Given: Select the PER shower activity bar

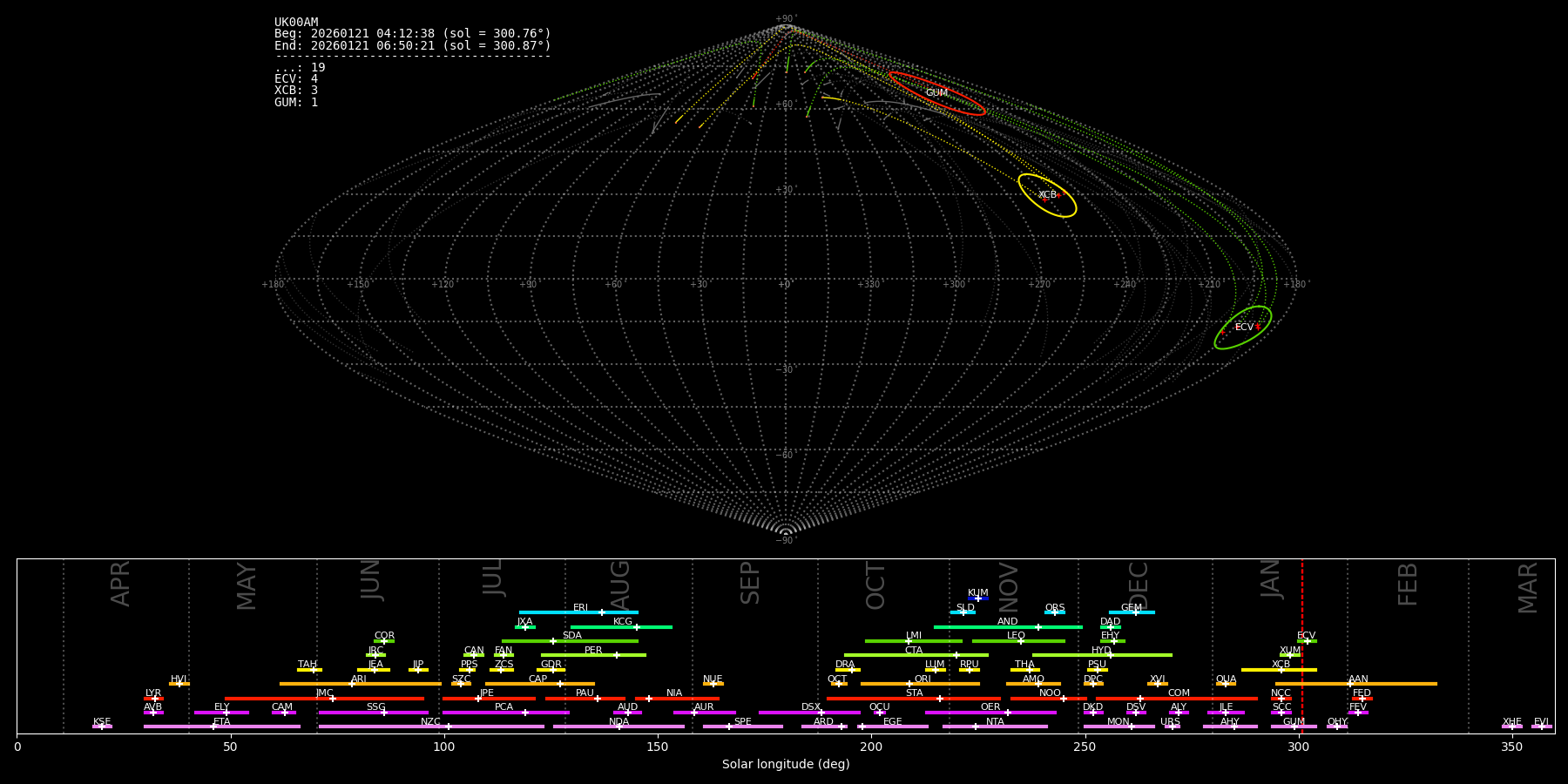Looking at the screenshot, I should click(x=593, y=655).
